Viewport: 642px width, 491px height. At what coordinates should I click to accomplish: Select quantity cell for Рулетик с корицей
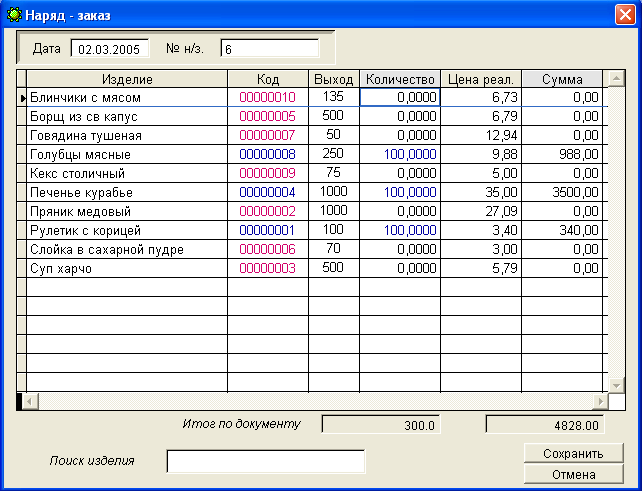pyautogui.click(x=400, y=230)
